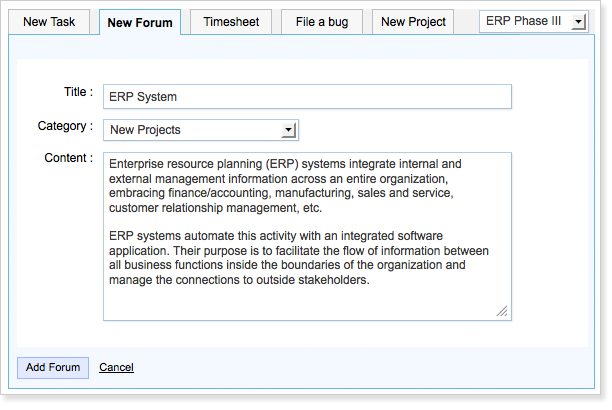
Task: Click the New Projects category dropdown text
Action: coord(190,130)
